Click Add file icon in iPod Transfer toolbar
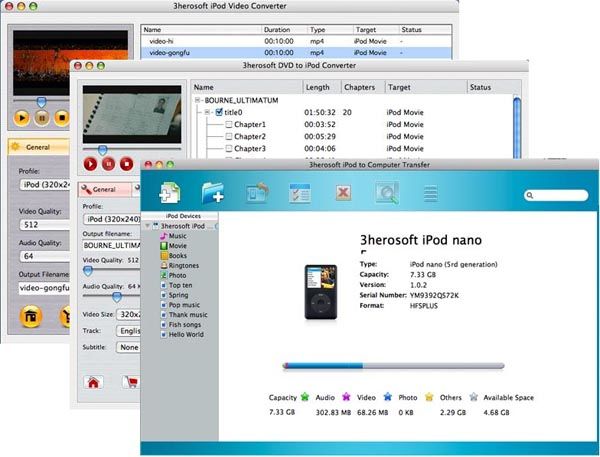The image size is (600, 457). click(x=170, y=192)
